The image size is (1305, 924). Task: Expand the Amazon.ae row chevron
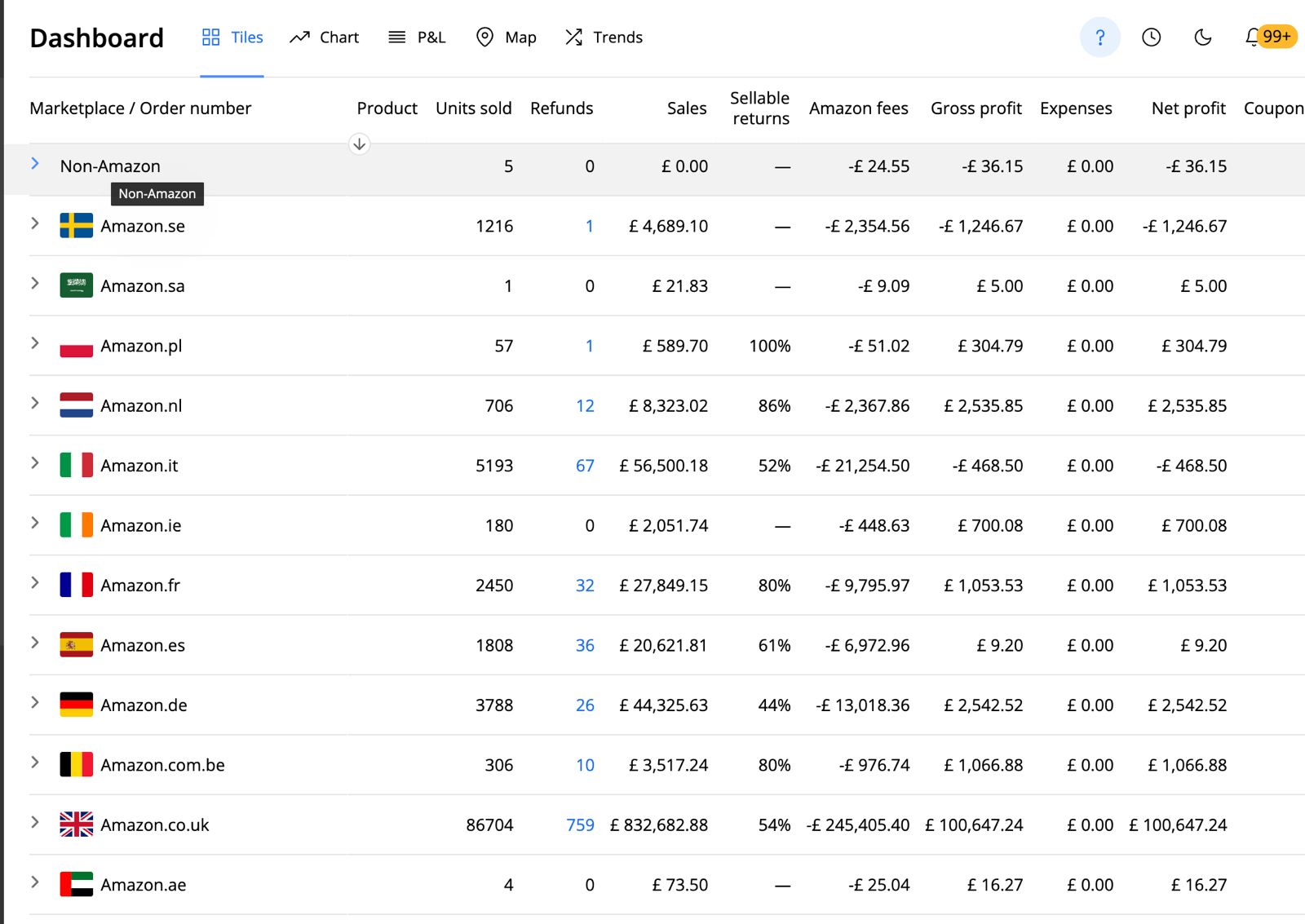pyautogui.click(x=35, y=882)
